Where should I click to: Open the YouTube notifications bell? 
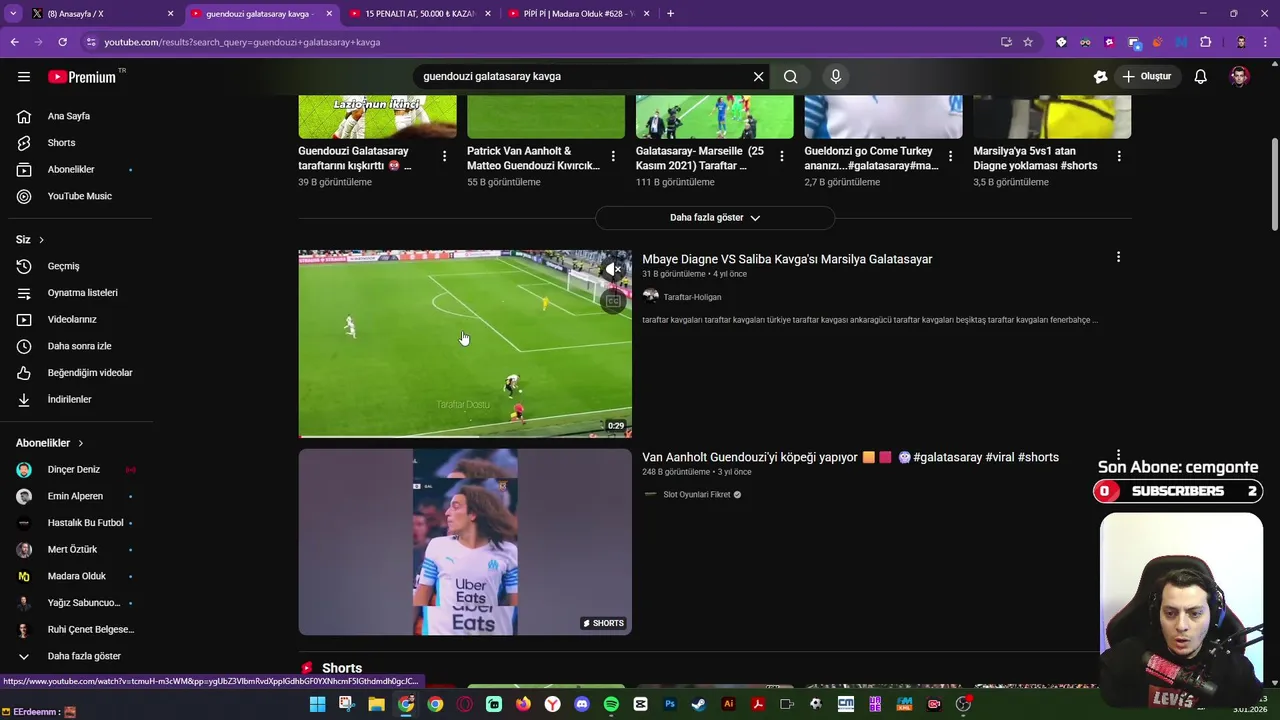[x=1201, y=77]
